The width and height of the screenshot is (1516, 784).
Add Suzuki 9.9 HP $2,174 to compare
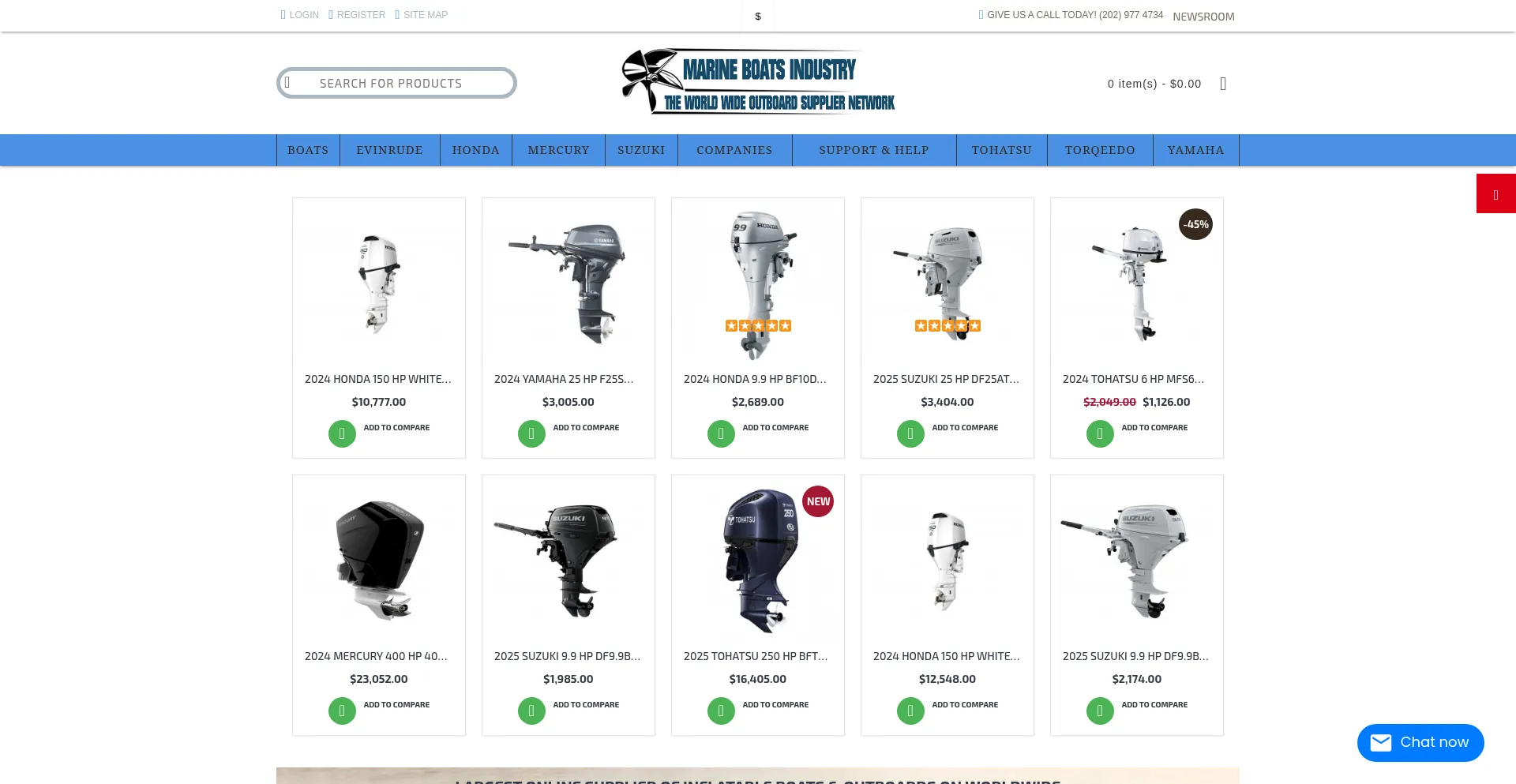1154,705
